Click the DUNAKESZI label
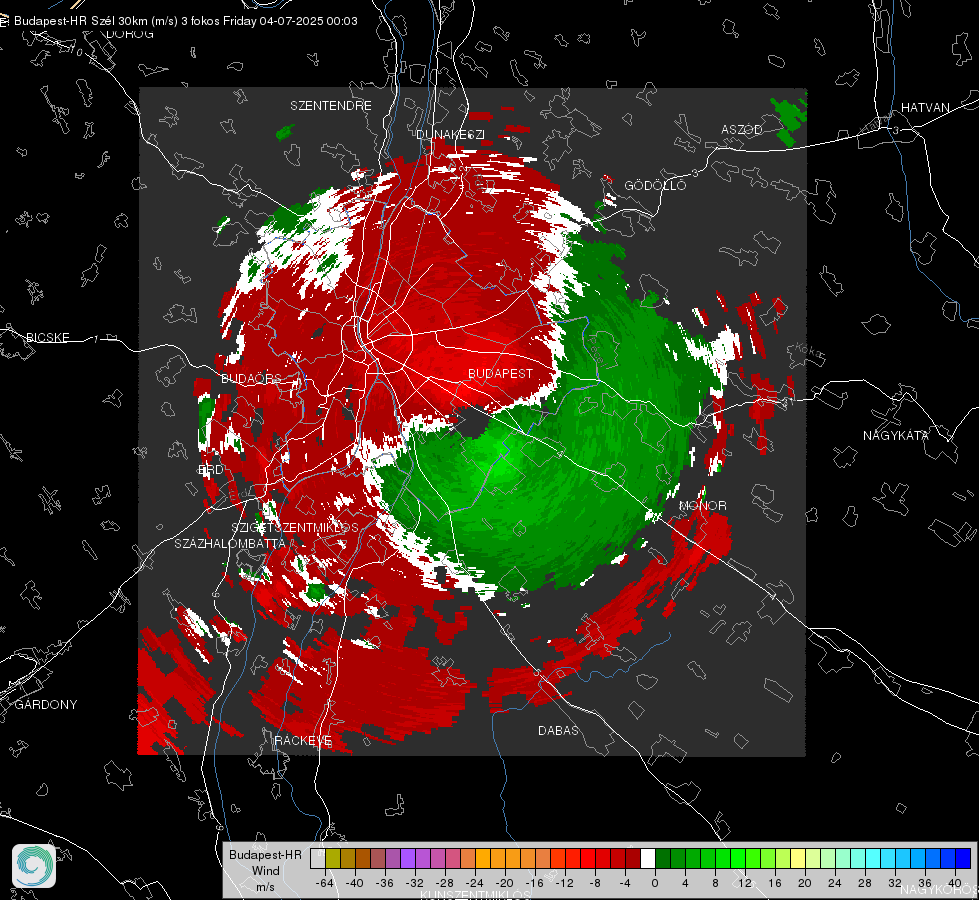 450,134
